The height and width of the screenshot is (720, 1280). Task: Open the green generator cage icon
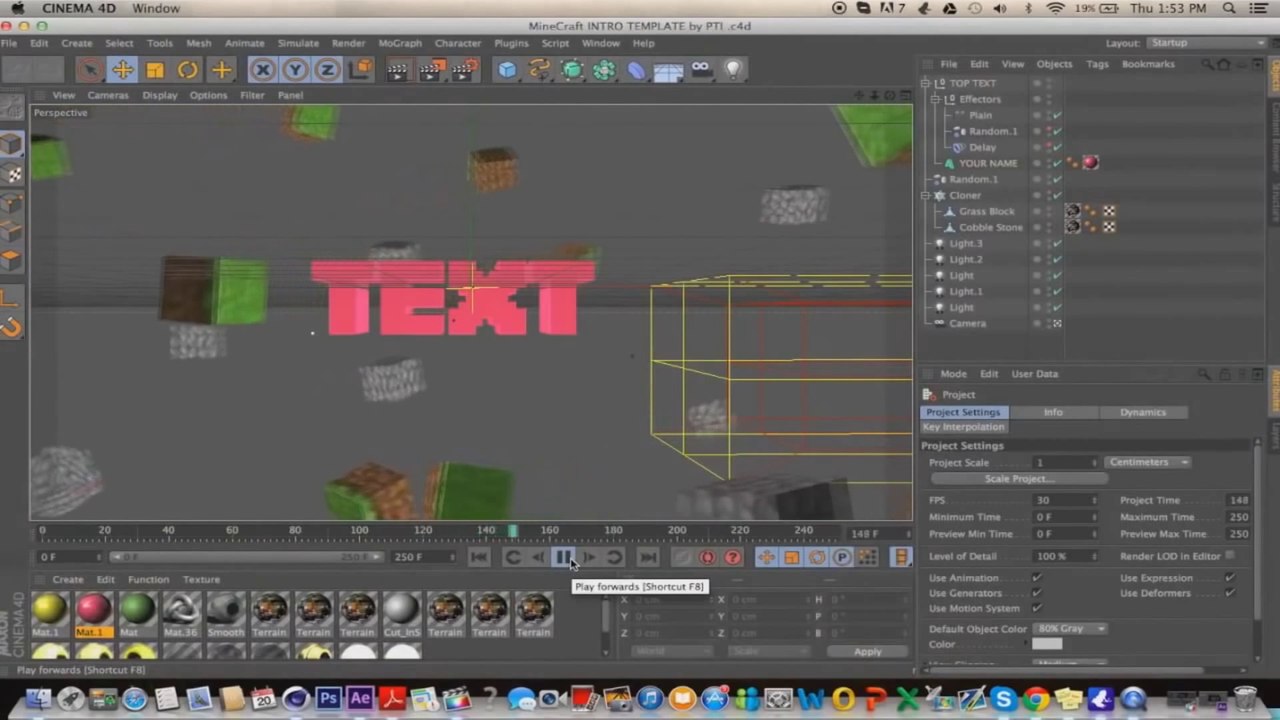tap(572, 70)
